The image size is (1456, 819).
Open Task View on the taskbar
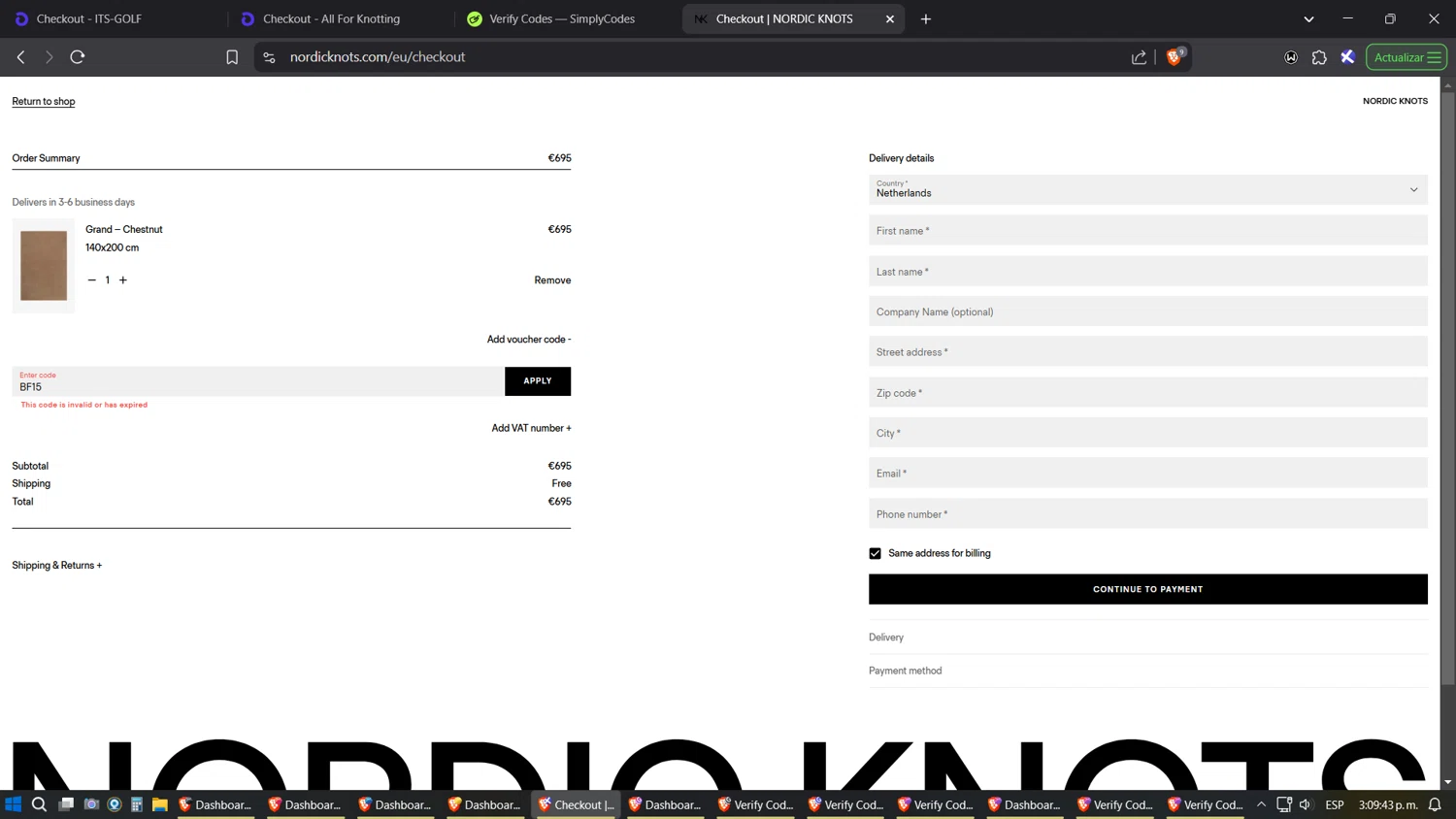(66, 804)
